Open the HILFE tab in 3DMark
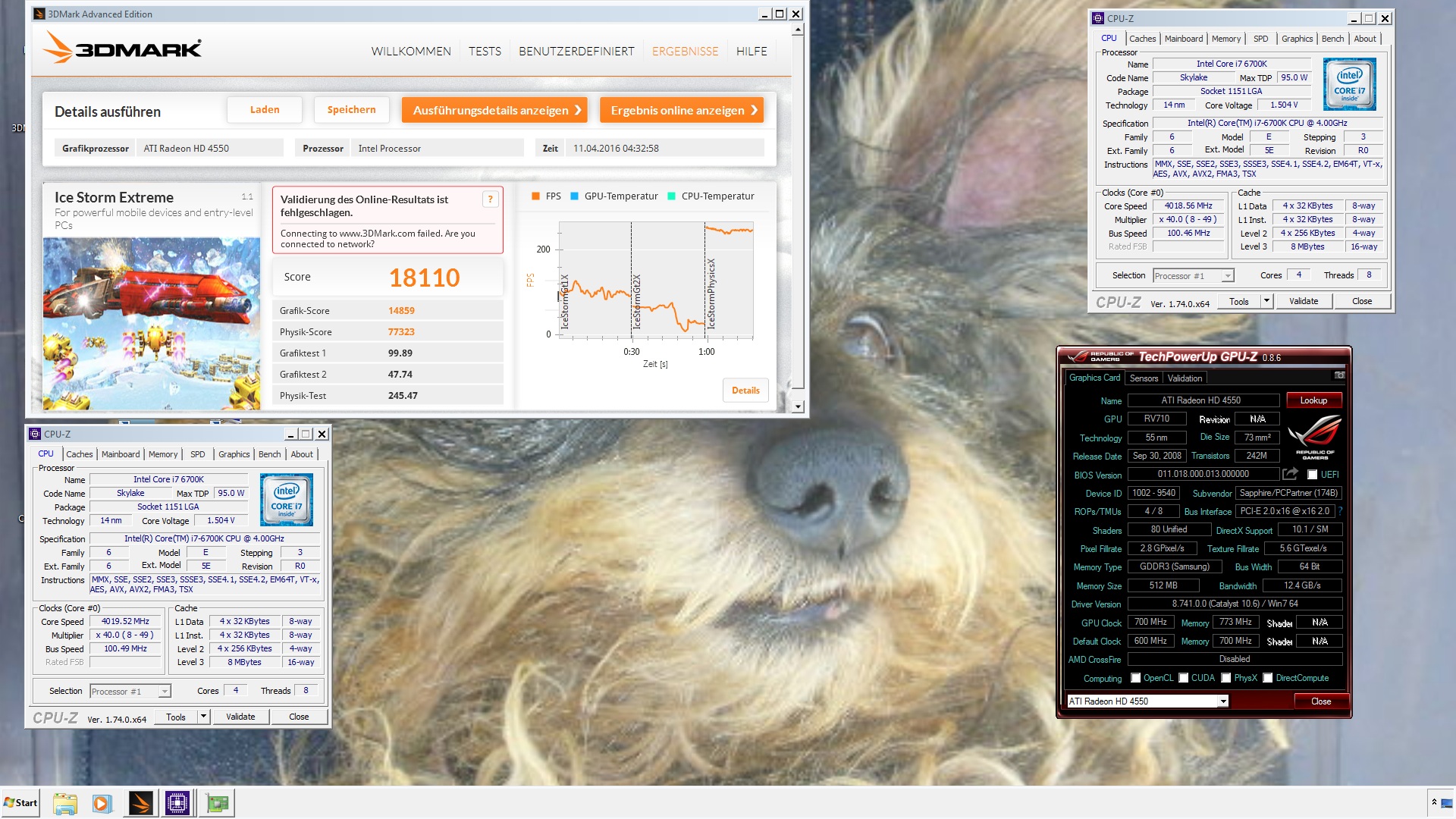The image size is (1456, 819). pyautogui.click(x=752, y=51)
